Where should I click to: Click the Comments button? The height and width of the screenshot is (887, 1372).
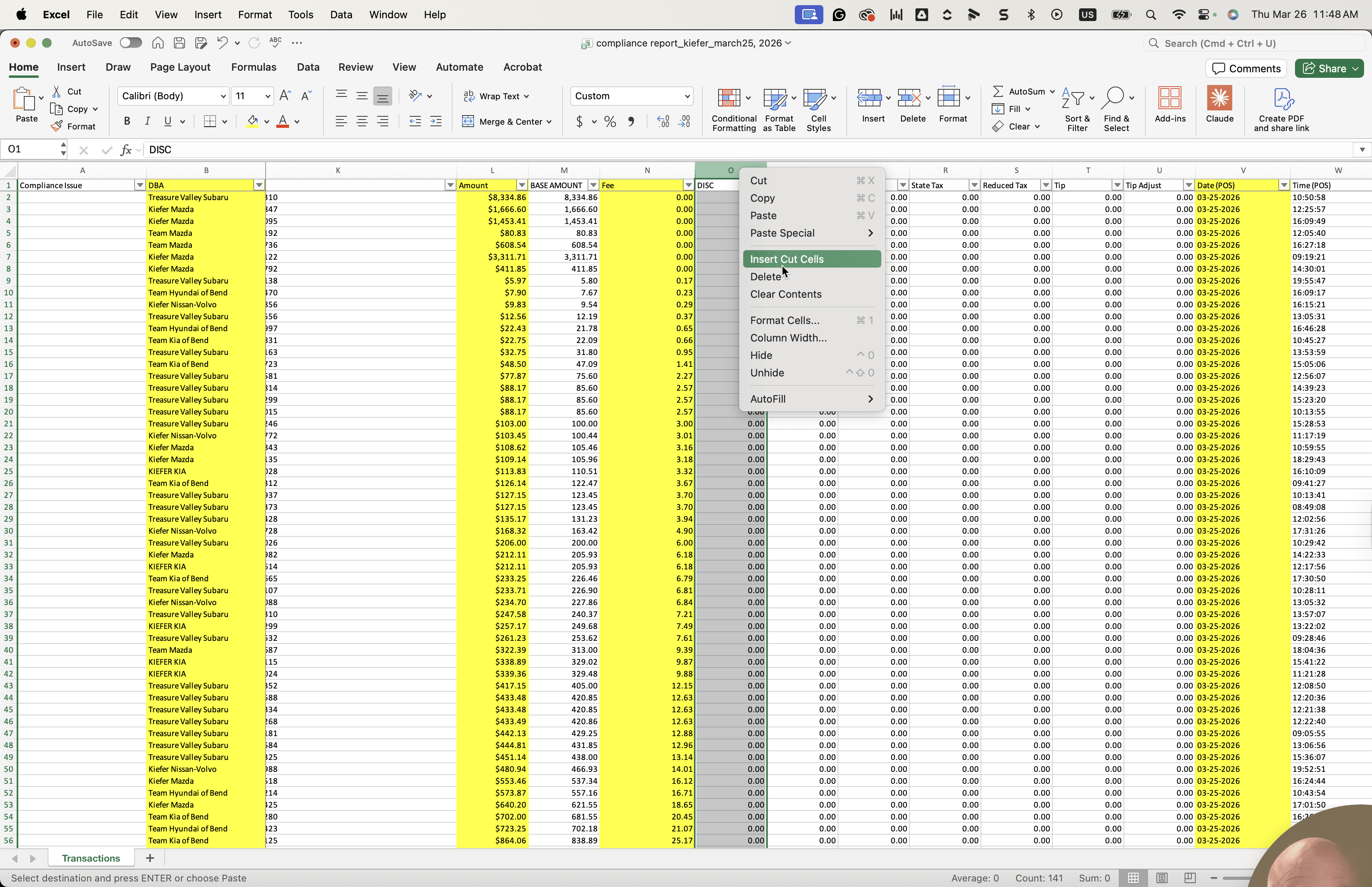[1247, 69]
